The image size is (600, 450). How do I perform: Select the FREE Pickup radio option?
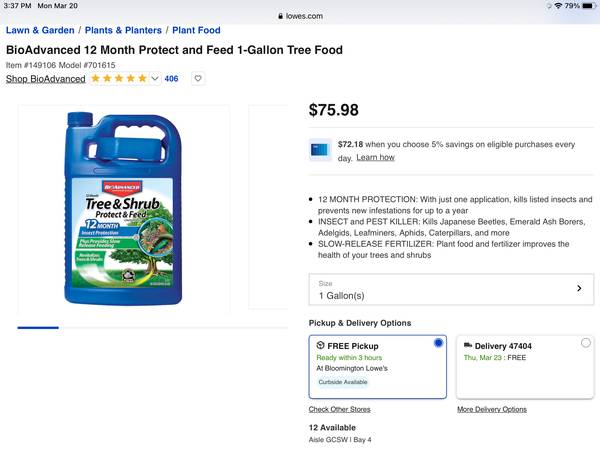point(438,343)
